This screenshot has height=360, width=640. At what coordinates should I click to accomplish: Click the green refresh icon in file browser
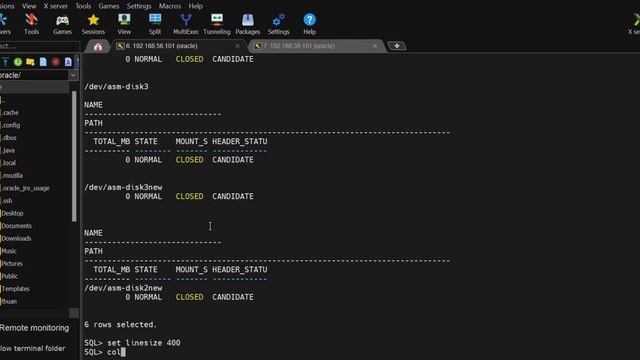(18, 62)
